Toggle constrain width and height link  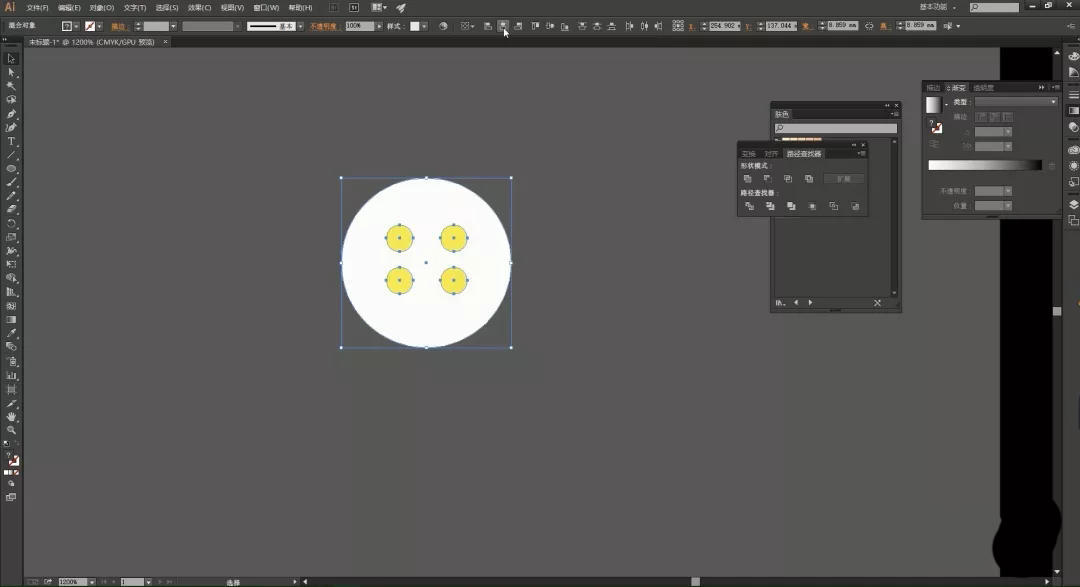tap(869, 26)
